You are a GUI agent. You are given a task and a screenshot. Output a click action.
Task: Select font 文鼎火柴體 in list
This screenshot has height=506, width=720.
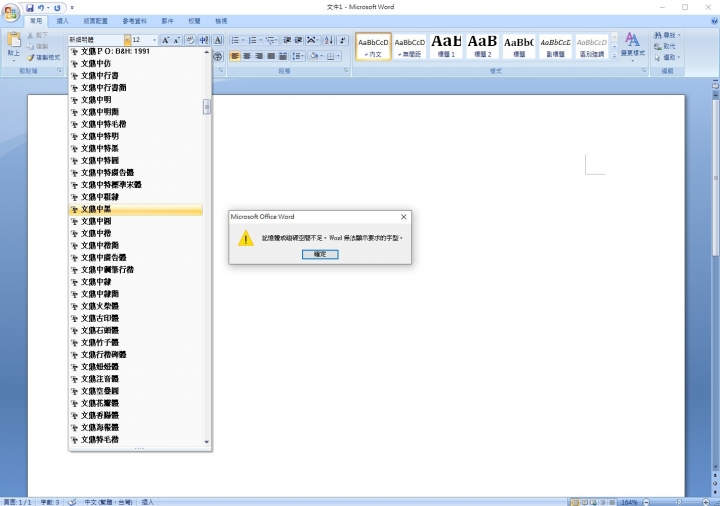pos(135,306)
